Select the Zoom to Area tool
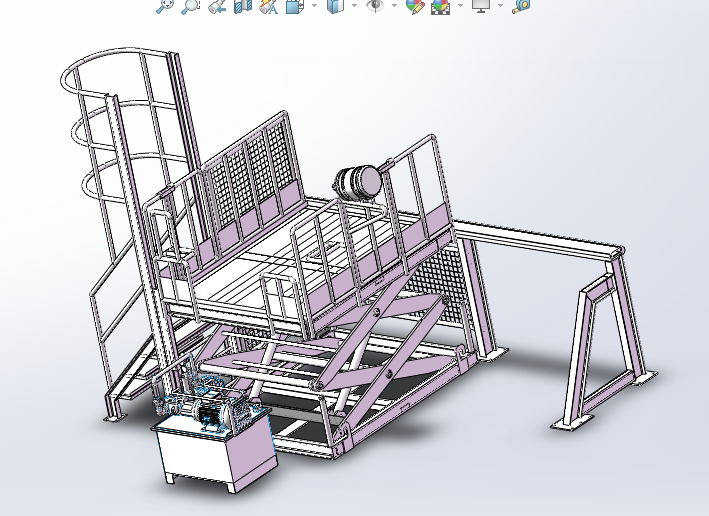The image size is (709, 516). 190,6
